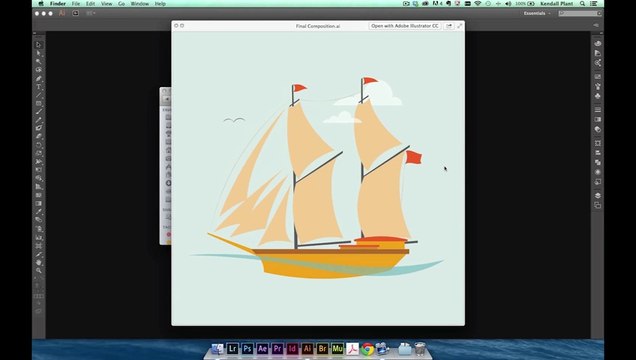Open the Arrange Documents dropdown
The width and height of the screenshot is (636, 360).
point(90,13)
